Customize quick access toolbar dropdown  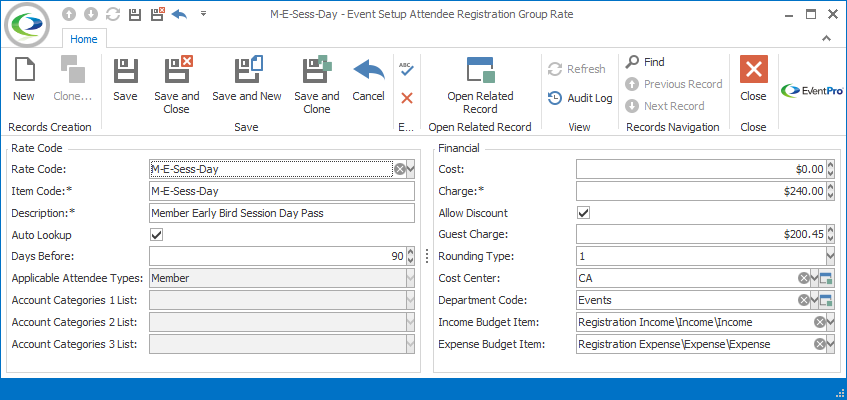204,14
